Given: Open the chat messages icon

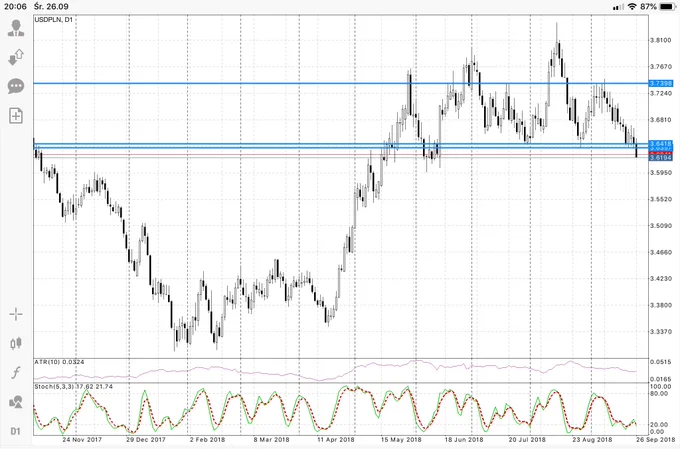Looking at the screenshot, I should pyautogui.click(x=16, y=86).
